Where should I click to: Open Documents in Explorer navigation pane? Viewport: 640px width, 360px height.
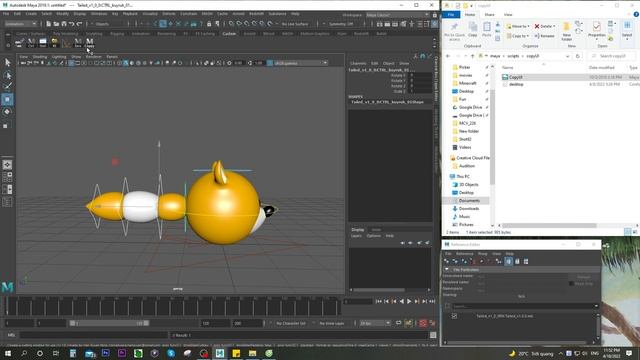click(x=469, y=200)
